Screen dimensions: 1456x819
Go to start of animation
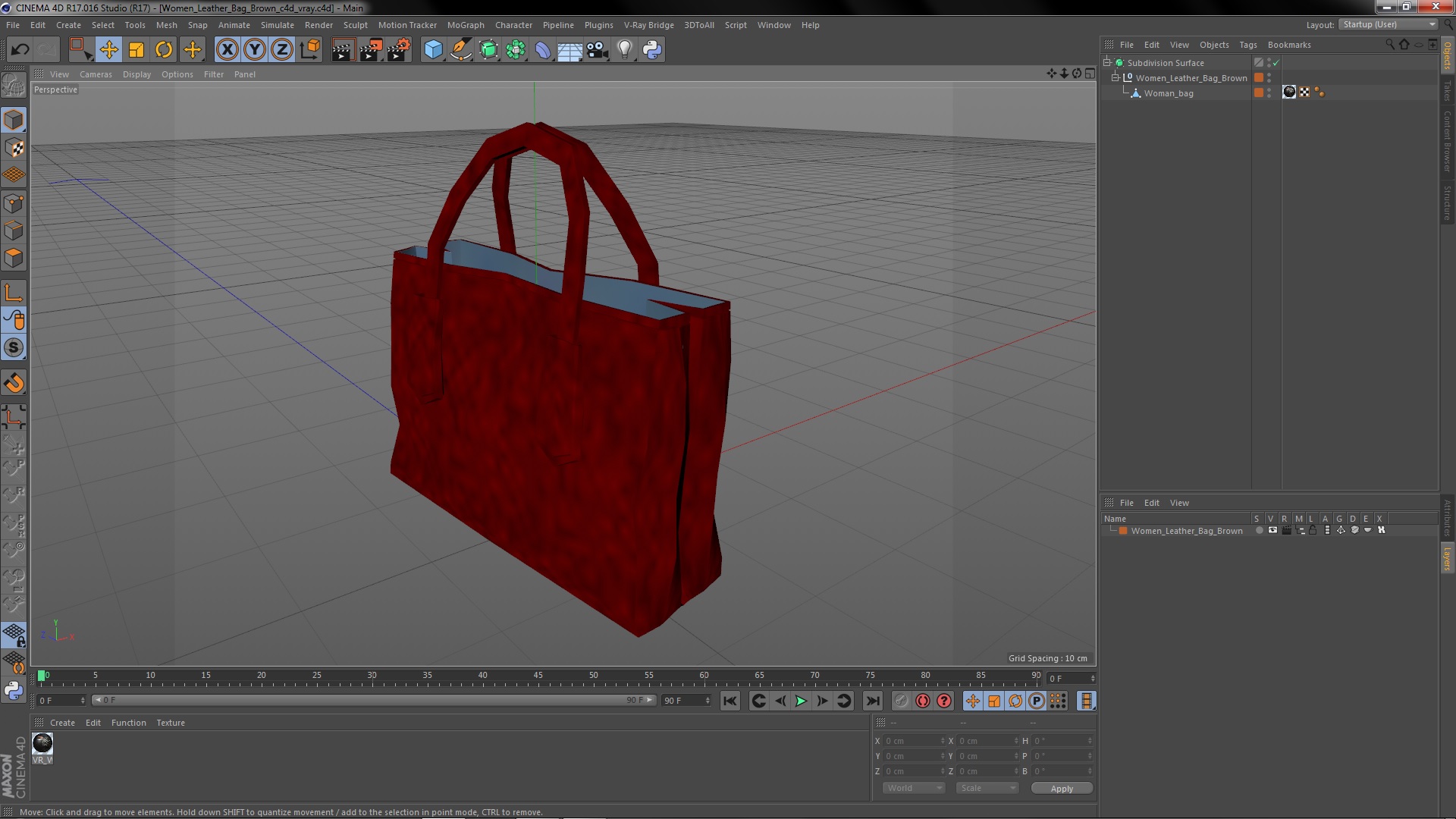point(730,701)
